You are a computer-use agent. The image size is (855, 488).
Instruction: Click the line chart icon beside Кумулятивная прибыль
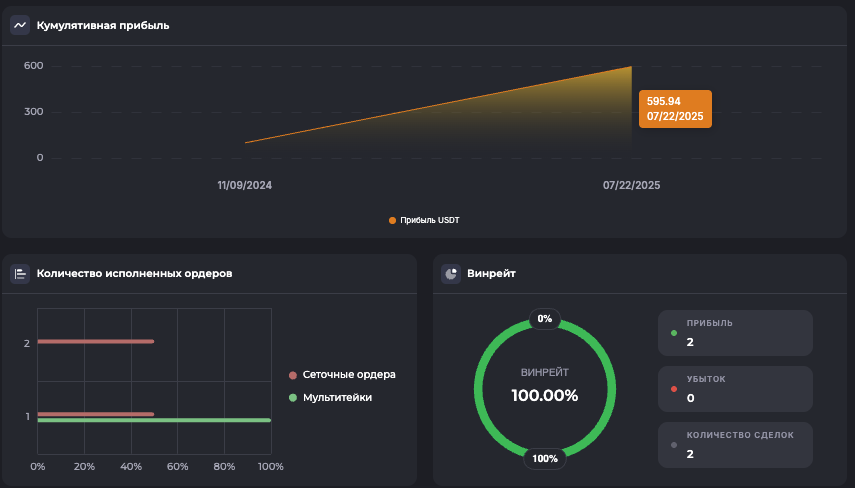click(20, 25)
